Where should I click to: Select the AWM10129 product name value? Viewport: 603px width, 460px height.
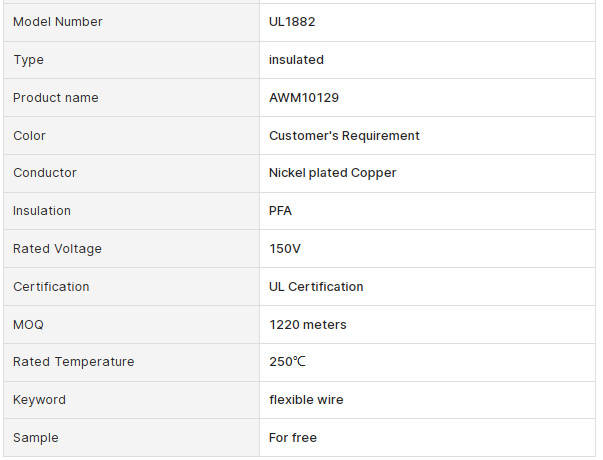pyautogui.click(x=304, y=98)
